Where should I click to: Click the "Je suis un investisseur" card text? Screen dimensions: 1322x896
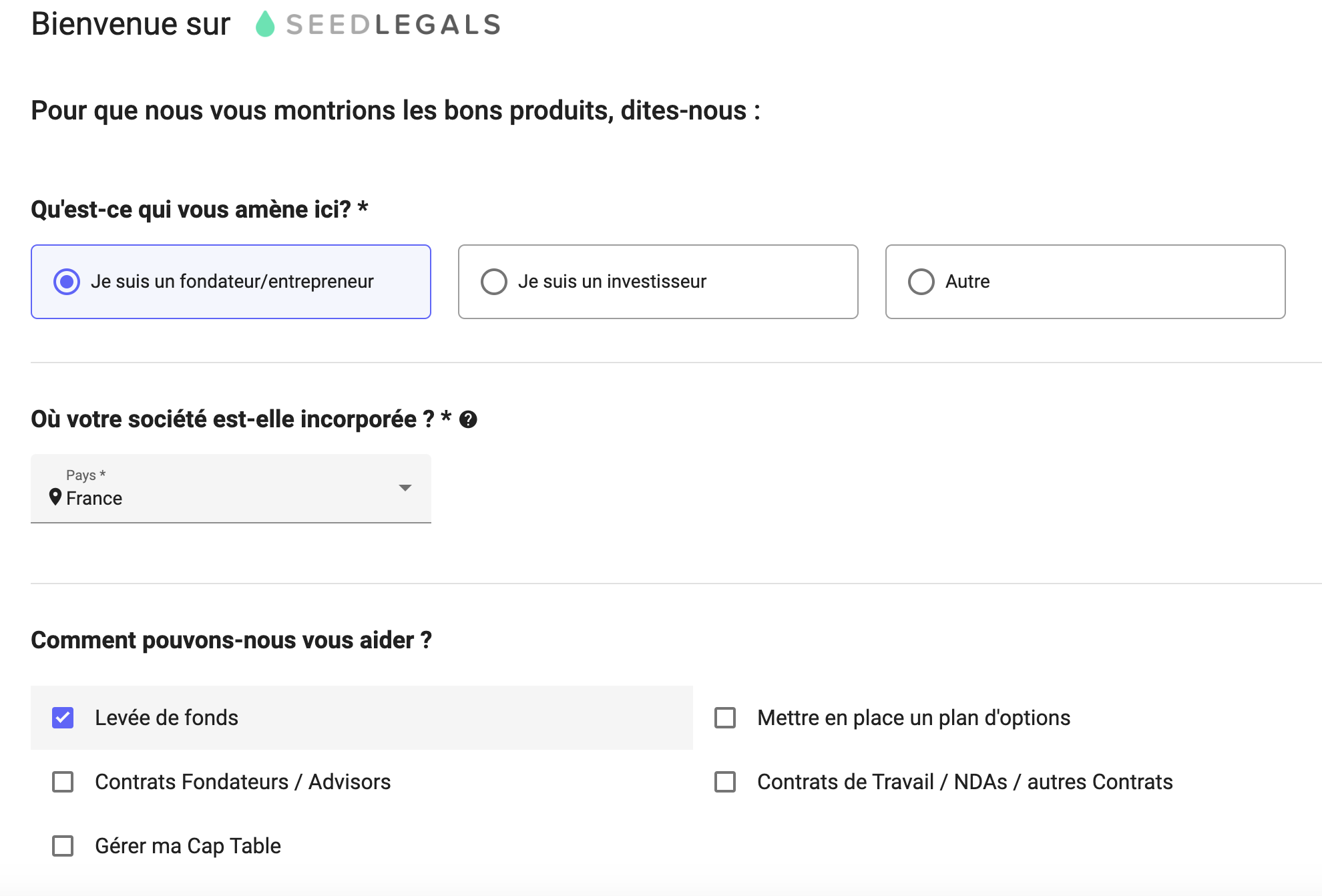click(x=612, y=282)
